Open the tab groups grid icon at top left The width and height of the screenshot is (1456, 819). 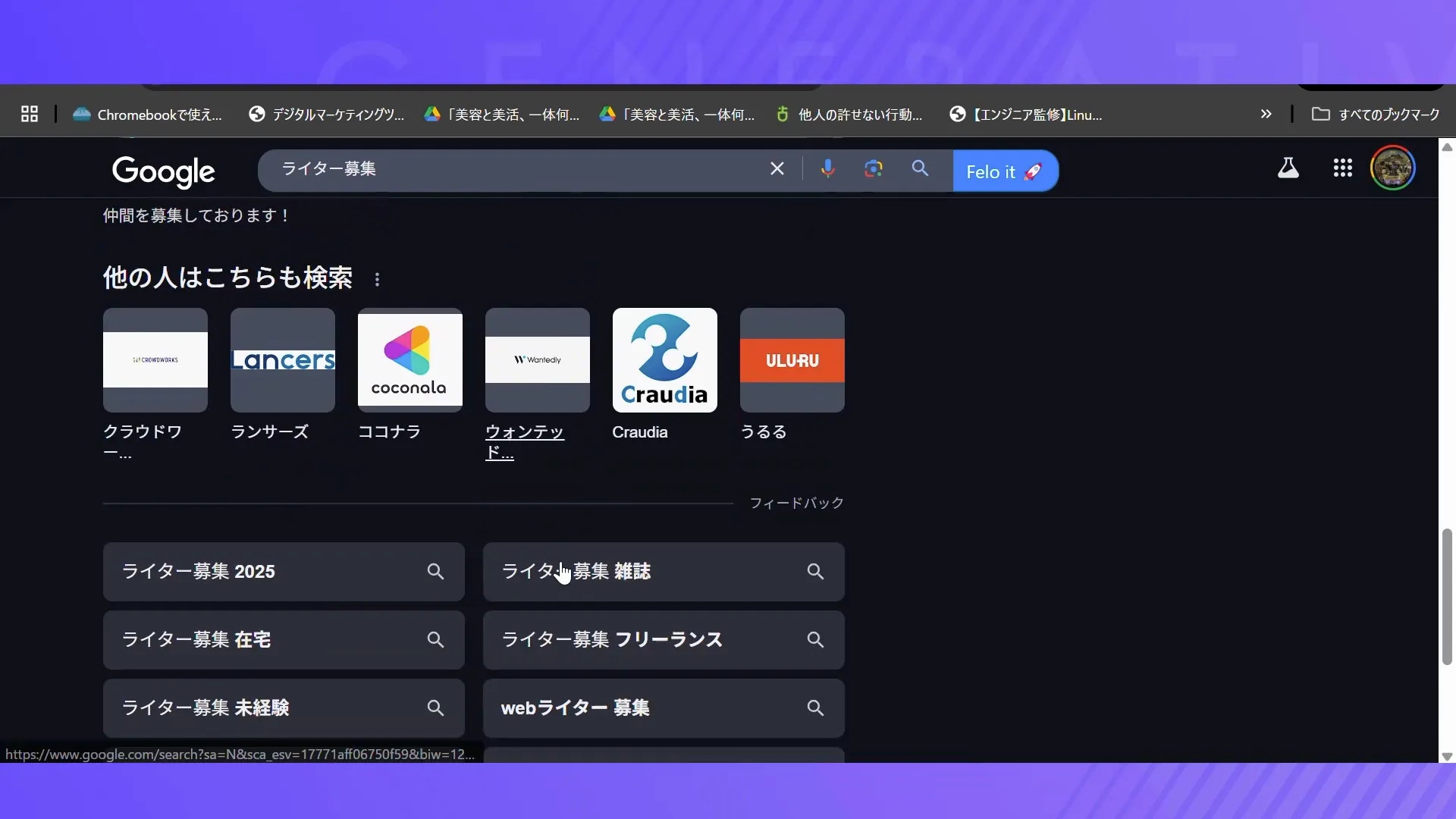(28, 114)
